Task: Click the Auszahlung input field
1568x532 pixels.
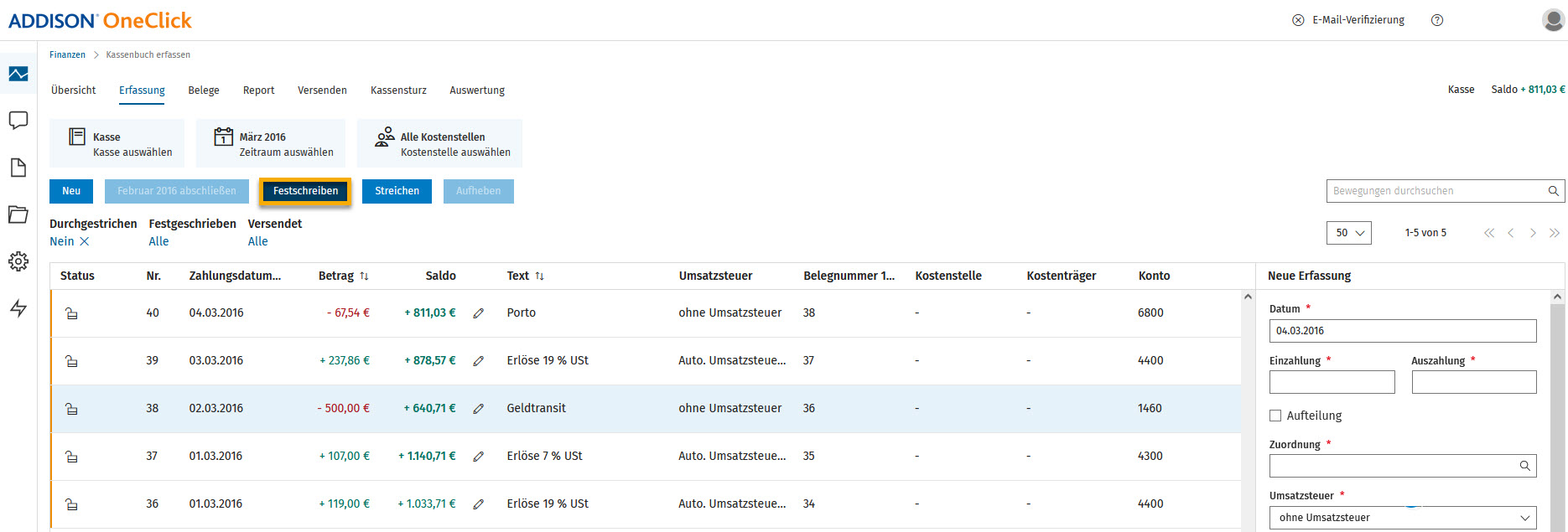Action: click(1474, 382)
